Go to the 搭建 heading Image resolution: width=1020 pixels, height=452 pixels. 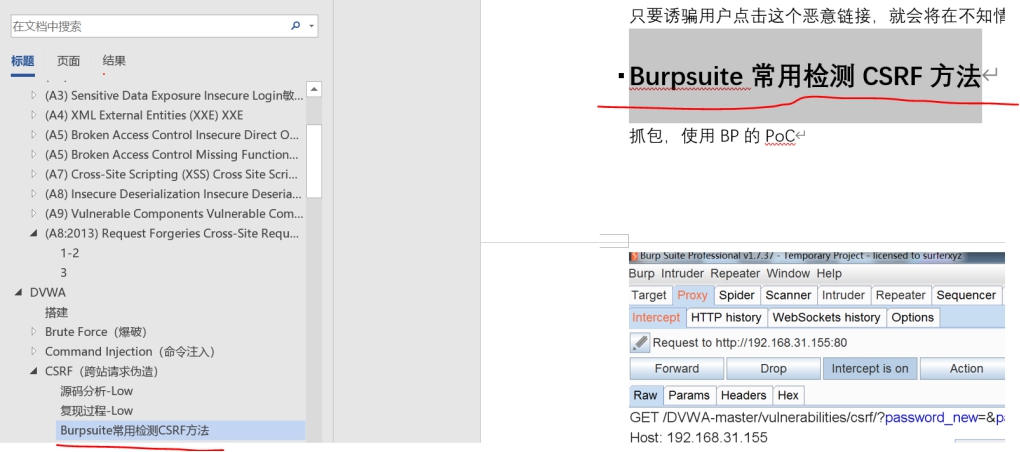[x=57, y=312]
